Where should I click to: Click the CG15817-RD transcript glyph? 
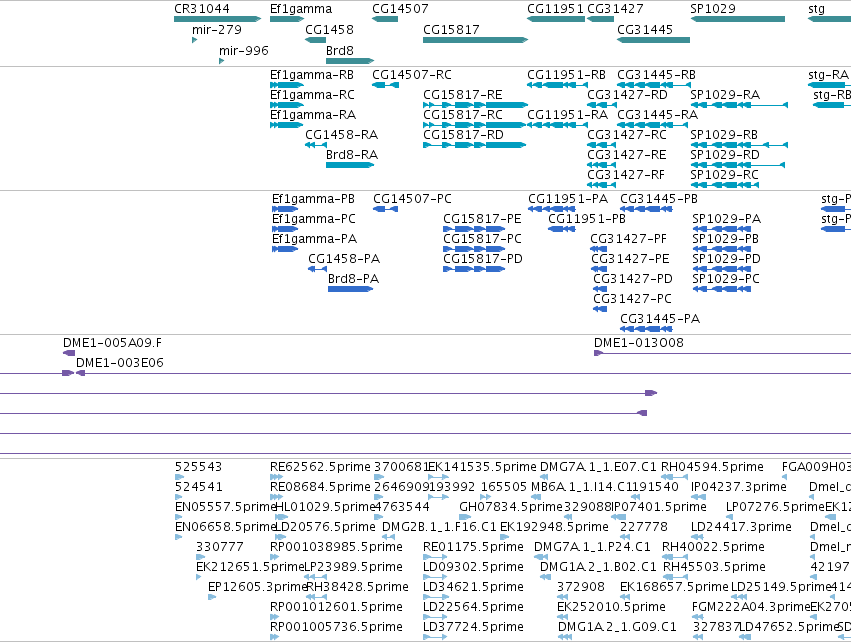tap(475, 145)
